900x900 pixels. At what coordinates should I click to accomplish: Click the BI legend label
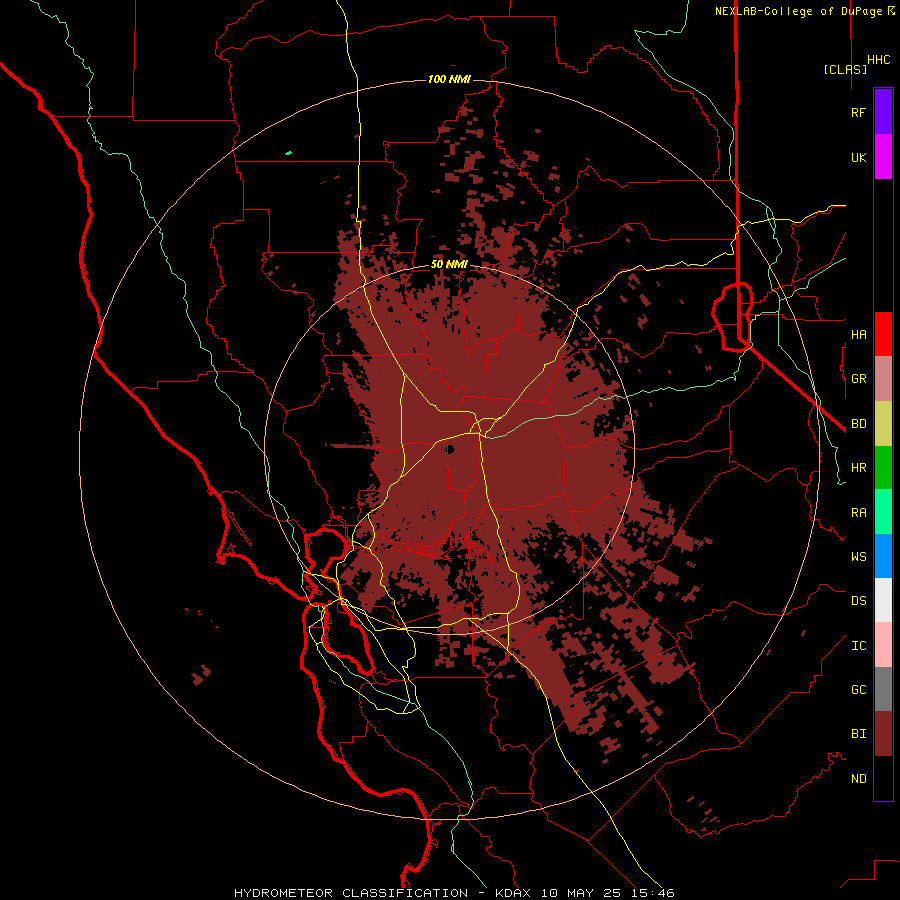point(858,734)
